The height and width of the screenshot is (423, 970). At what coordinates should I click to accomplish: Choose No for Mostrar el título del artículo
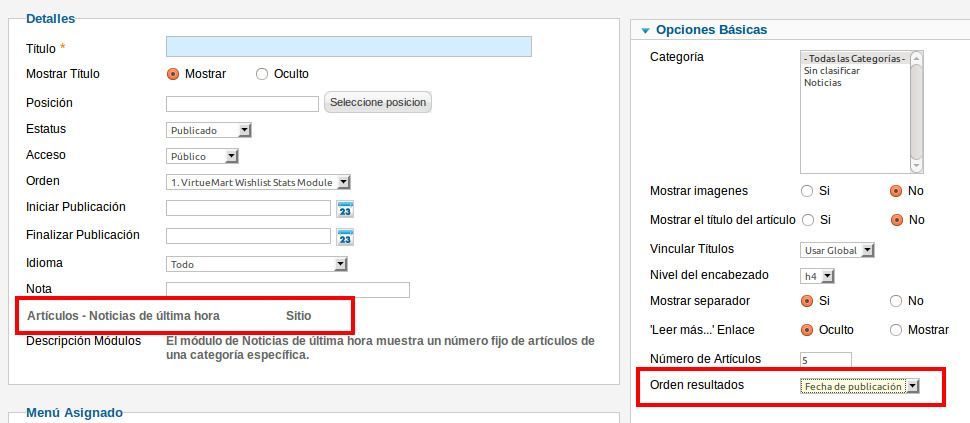(x=896, y=220)
